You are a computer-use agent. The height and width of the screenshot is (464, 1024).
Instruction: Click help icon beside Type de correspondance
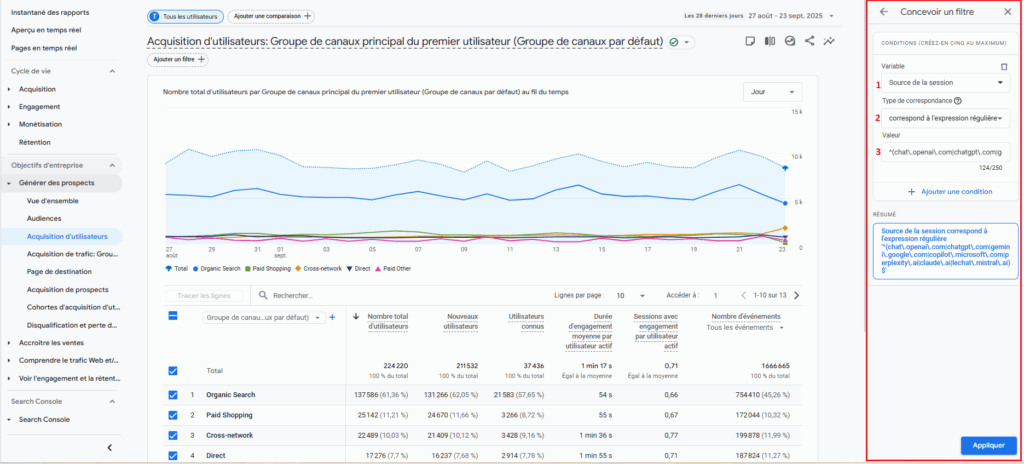[958, 101]
